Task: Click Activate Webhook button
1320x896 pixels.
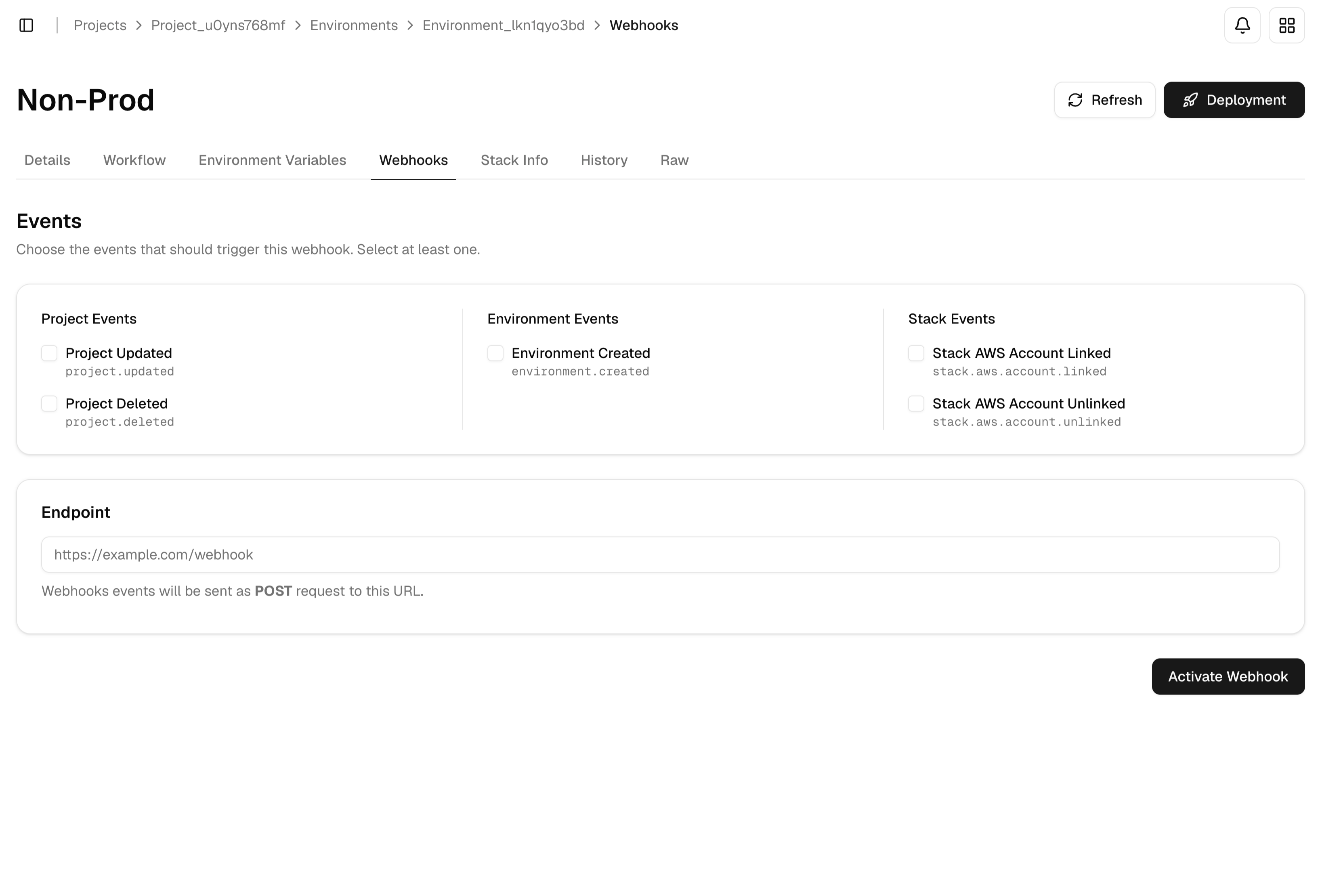Action: coord(1228,676)
